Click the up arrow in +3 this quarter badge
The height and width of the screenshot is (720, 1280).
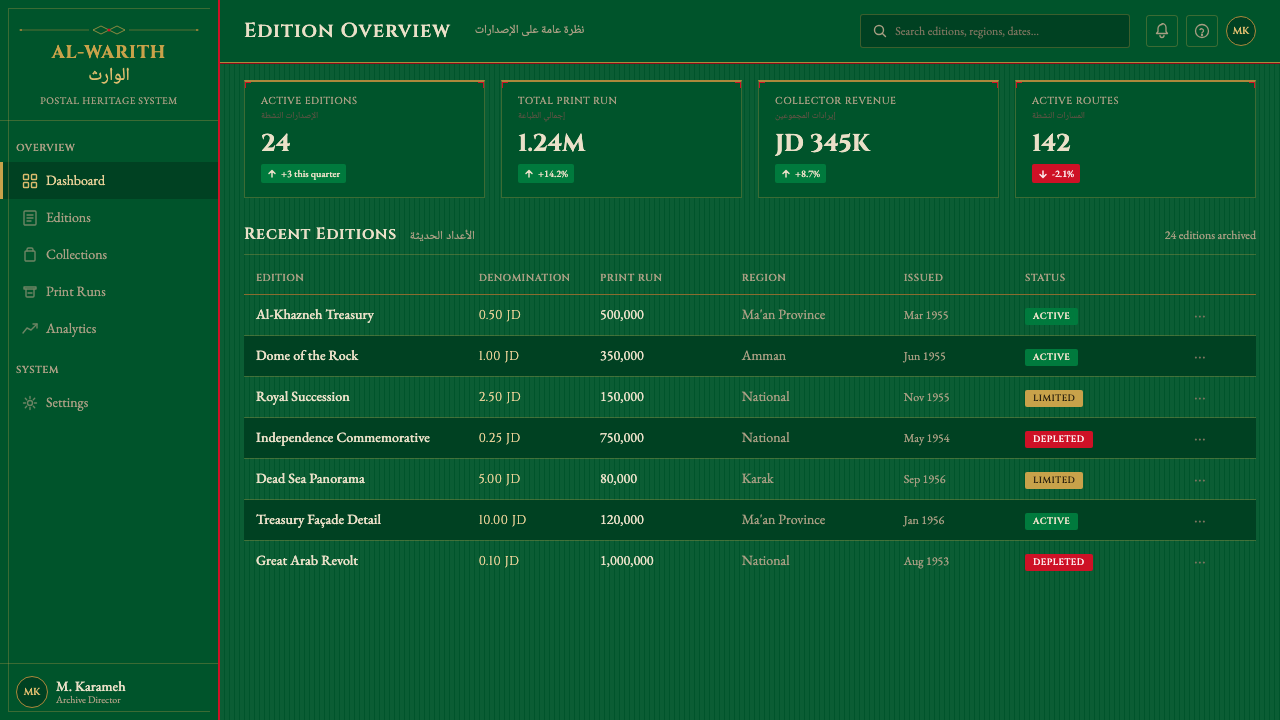coord(272,174)
